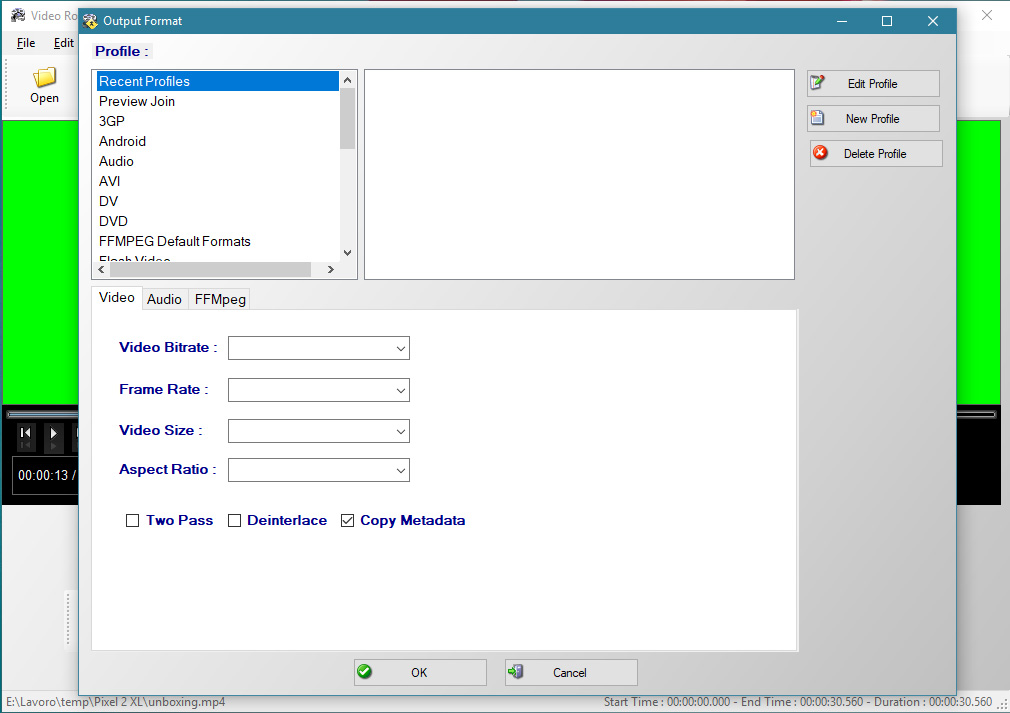Click the Edit Profile icon button
This screenshot has width=1010, height=713.
tap(818, 83)
